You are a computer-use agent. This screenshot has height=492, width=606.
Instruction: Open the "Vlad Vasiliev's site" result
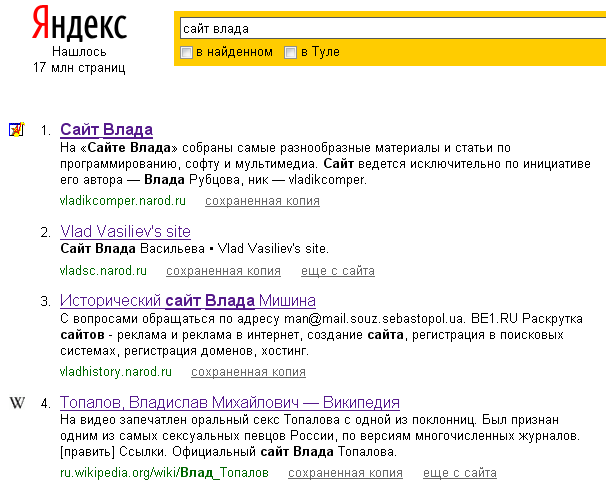[125, 231]
